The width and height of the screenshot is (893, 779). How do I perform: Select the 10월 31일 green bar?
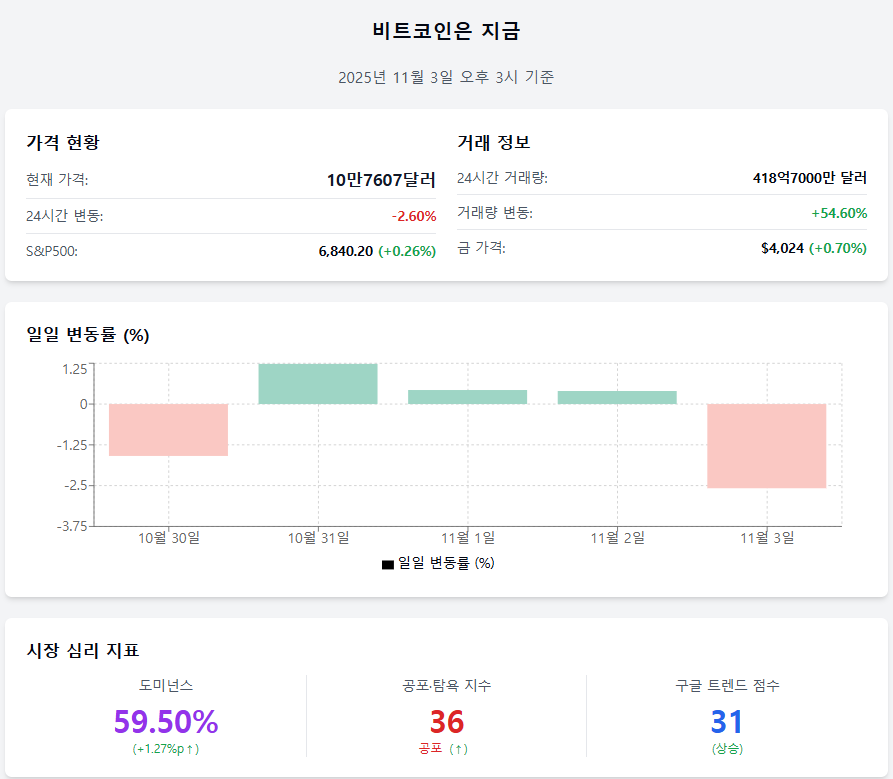[x=318, y=384]
